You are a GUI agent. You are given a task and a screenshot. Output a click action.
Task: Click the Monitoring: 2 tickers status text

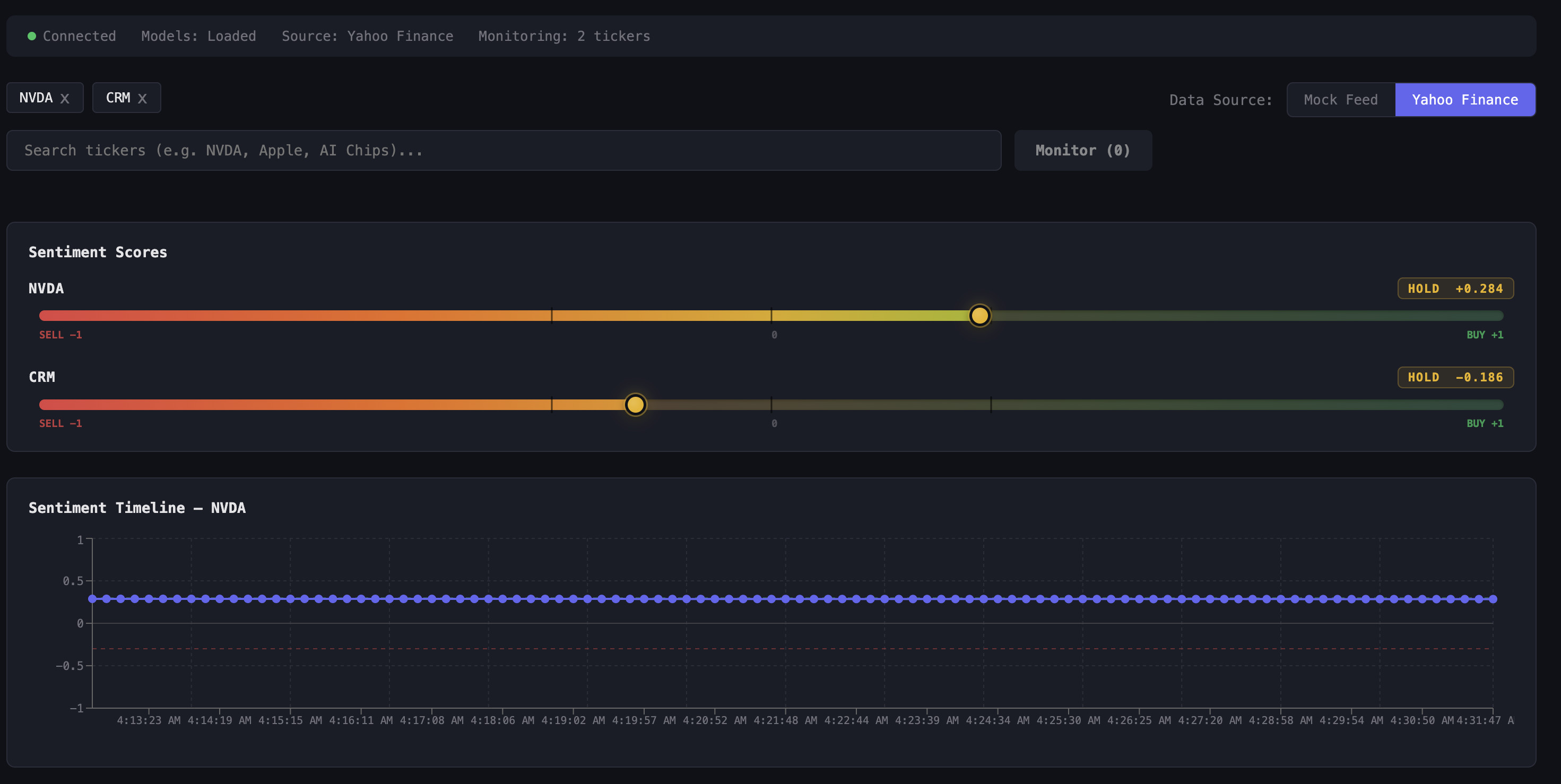pos(563,37)
